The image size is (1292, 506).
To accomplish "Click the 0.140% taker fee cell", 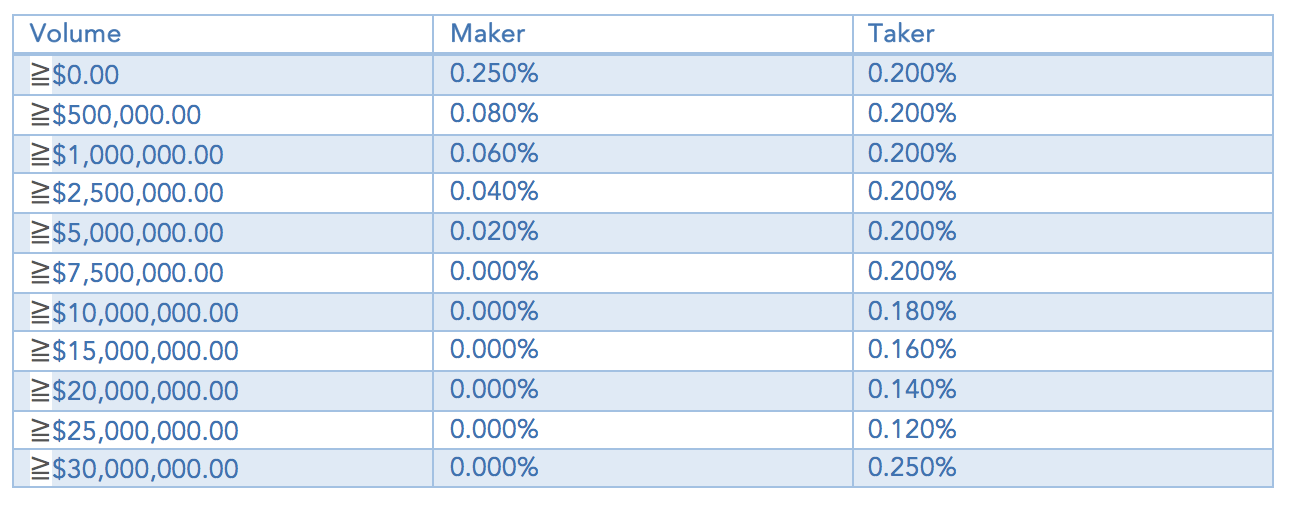I will (1063, 390).
